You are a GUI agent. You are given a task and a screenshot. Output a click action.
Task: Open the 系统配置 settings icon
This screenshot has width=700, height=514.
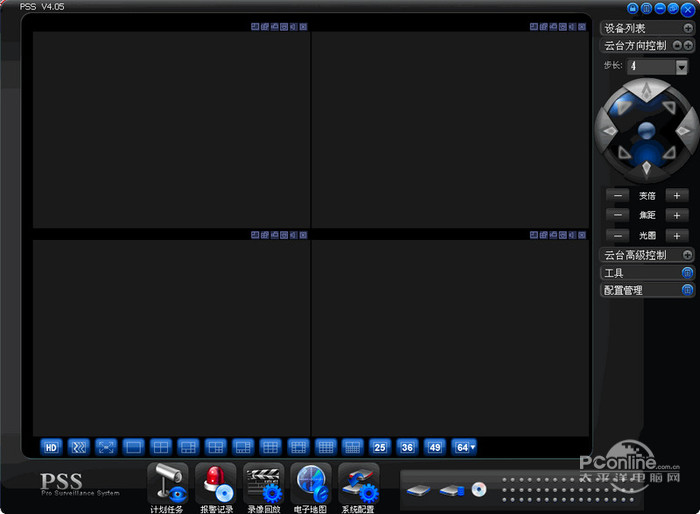pos(358,484)
